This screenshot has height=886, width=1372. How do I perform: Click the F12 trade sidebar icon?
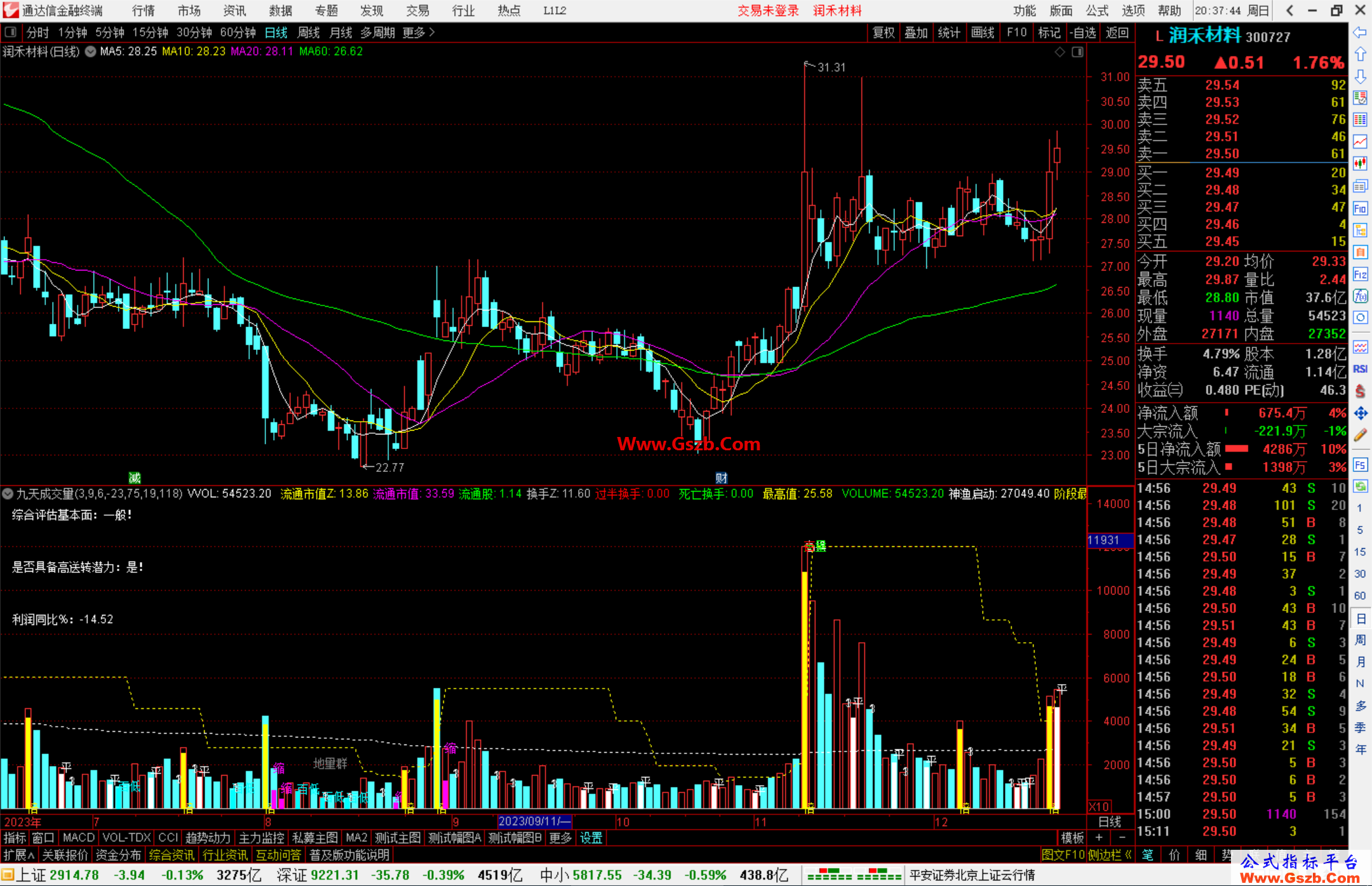1360,274
